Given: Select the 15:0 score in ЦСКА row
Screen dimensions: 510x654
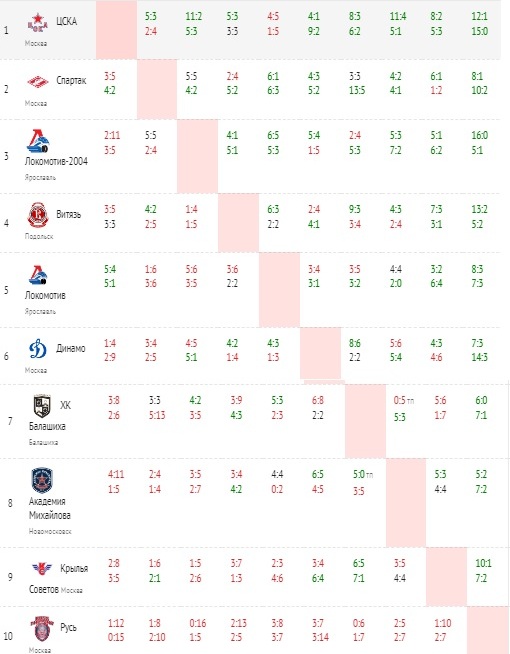Looking at the screenshot, I should [x=480, y=31].
